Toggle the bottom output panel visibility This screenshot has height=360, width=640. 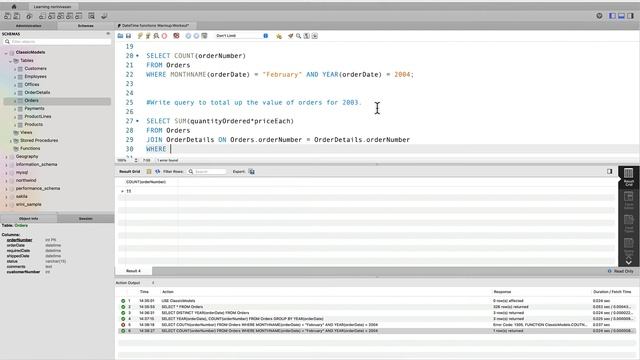(621, 16)
